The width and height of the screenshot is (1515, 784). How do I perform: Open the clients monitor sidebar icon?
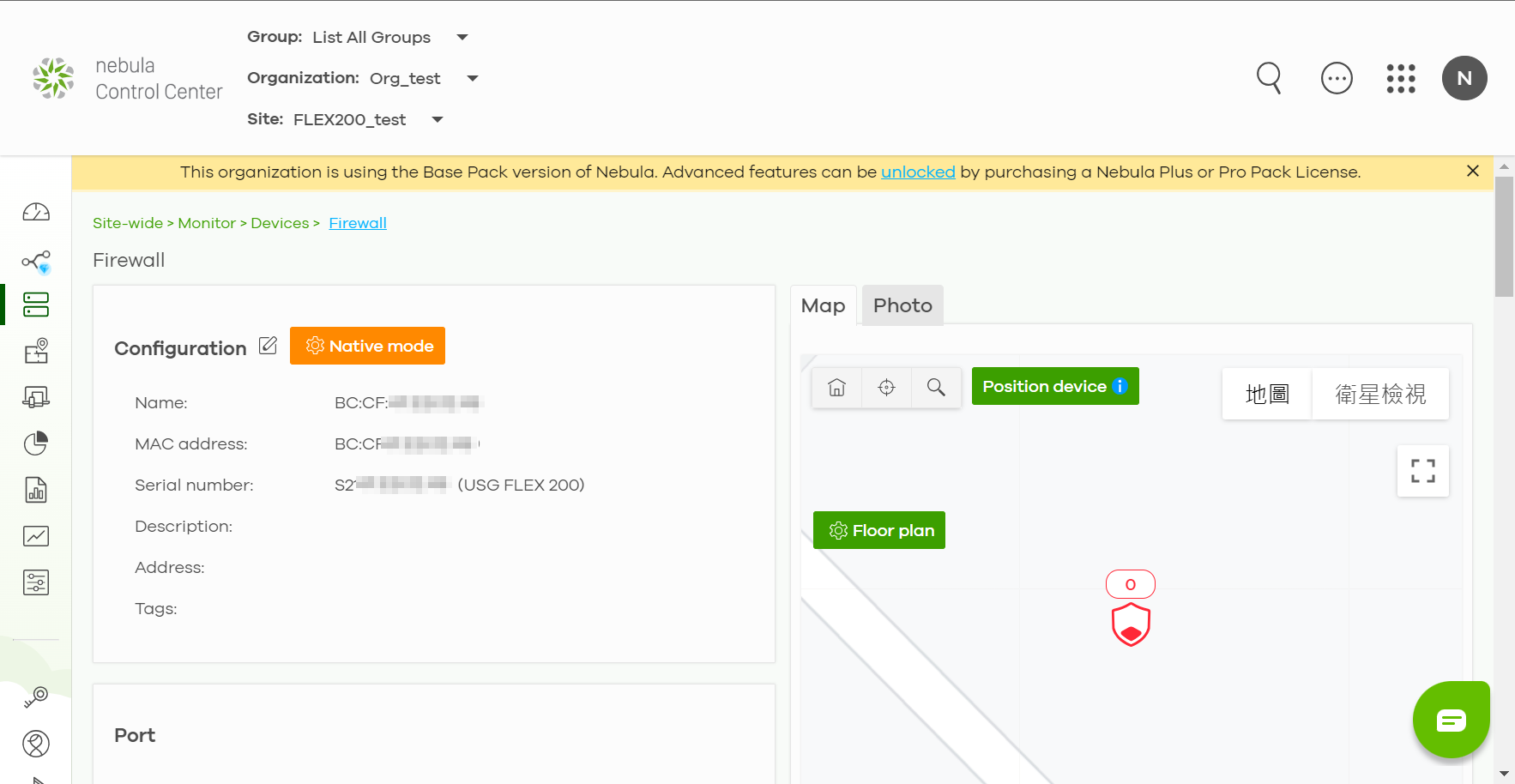tap(36, 397)
